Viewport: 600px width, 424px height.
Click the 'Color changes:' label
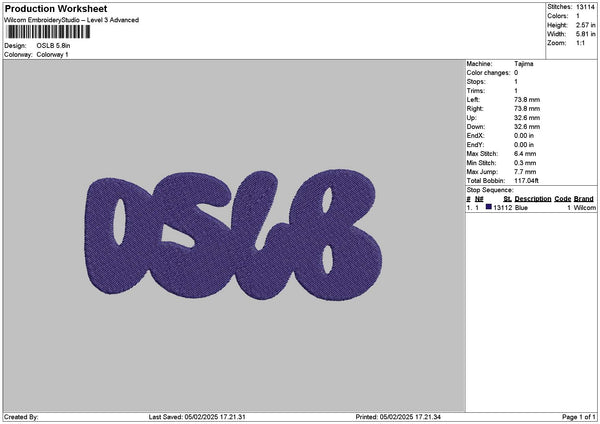point(488,73)
